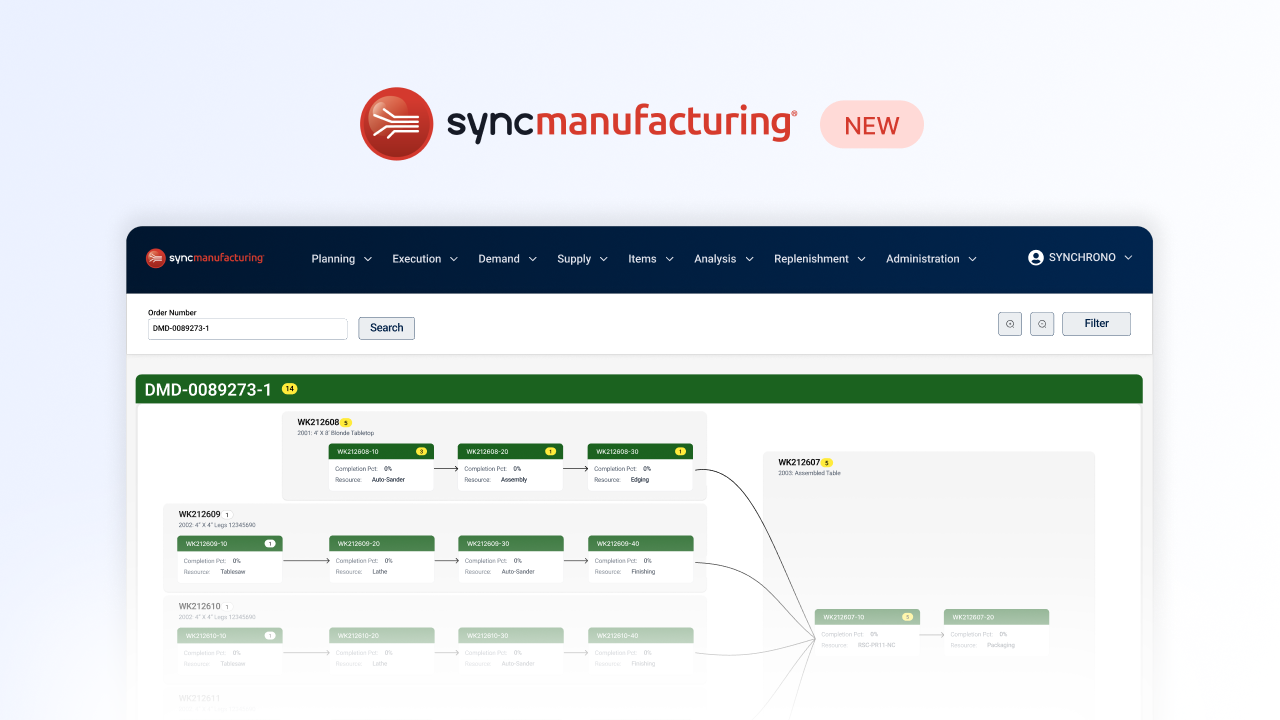Click the '14' count badge beside DMD-0089273-1
The image size is (1280, 720).
(290, 387)
